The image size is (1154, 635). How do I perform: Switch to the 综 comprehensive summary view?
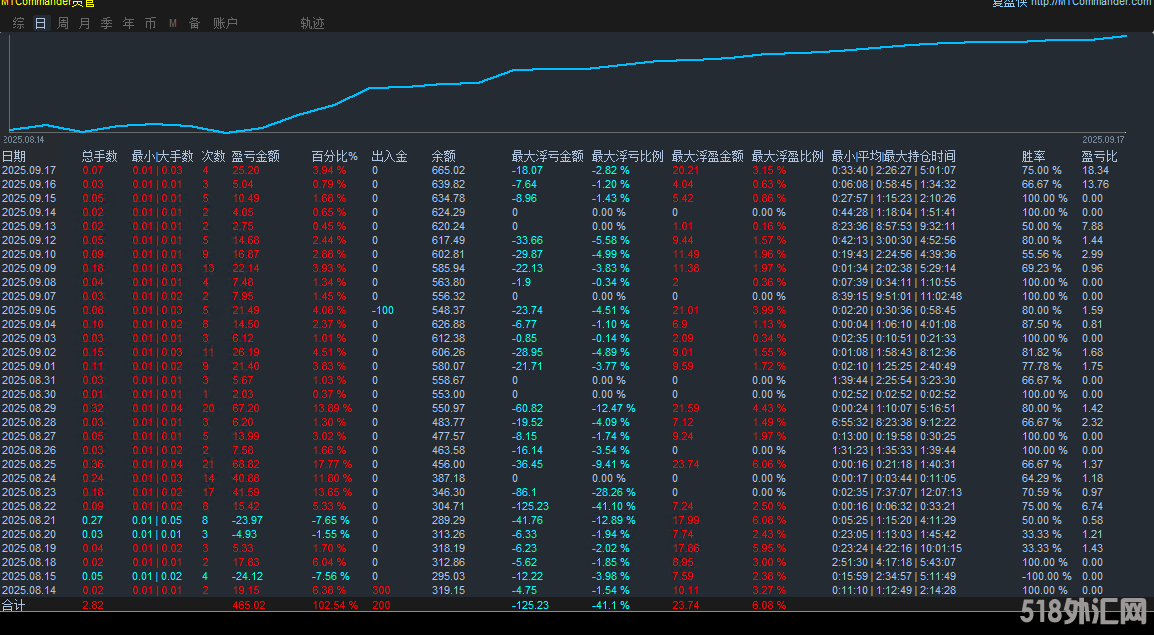click(17, 22)
